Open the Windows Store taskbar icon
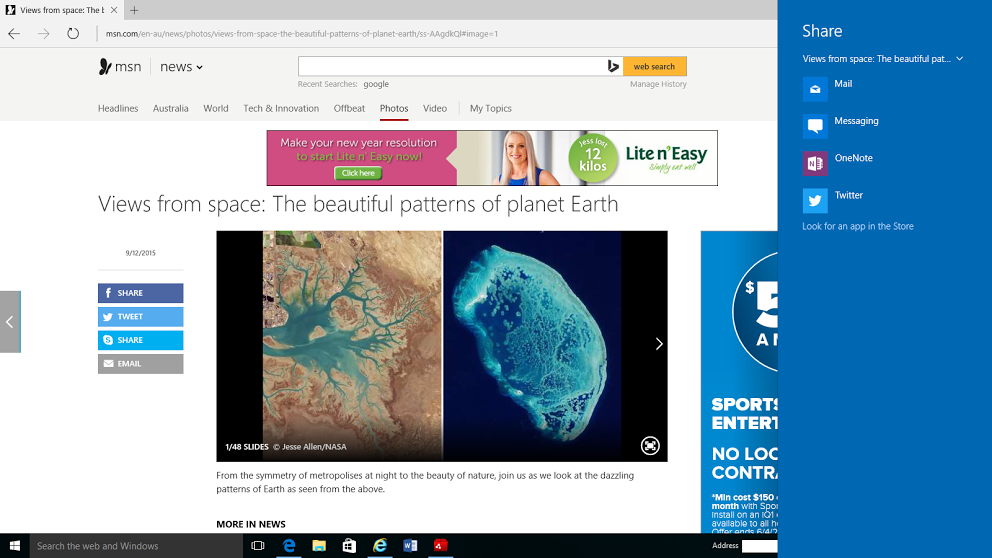 [x=349, y=546]
